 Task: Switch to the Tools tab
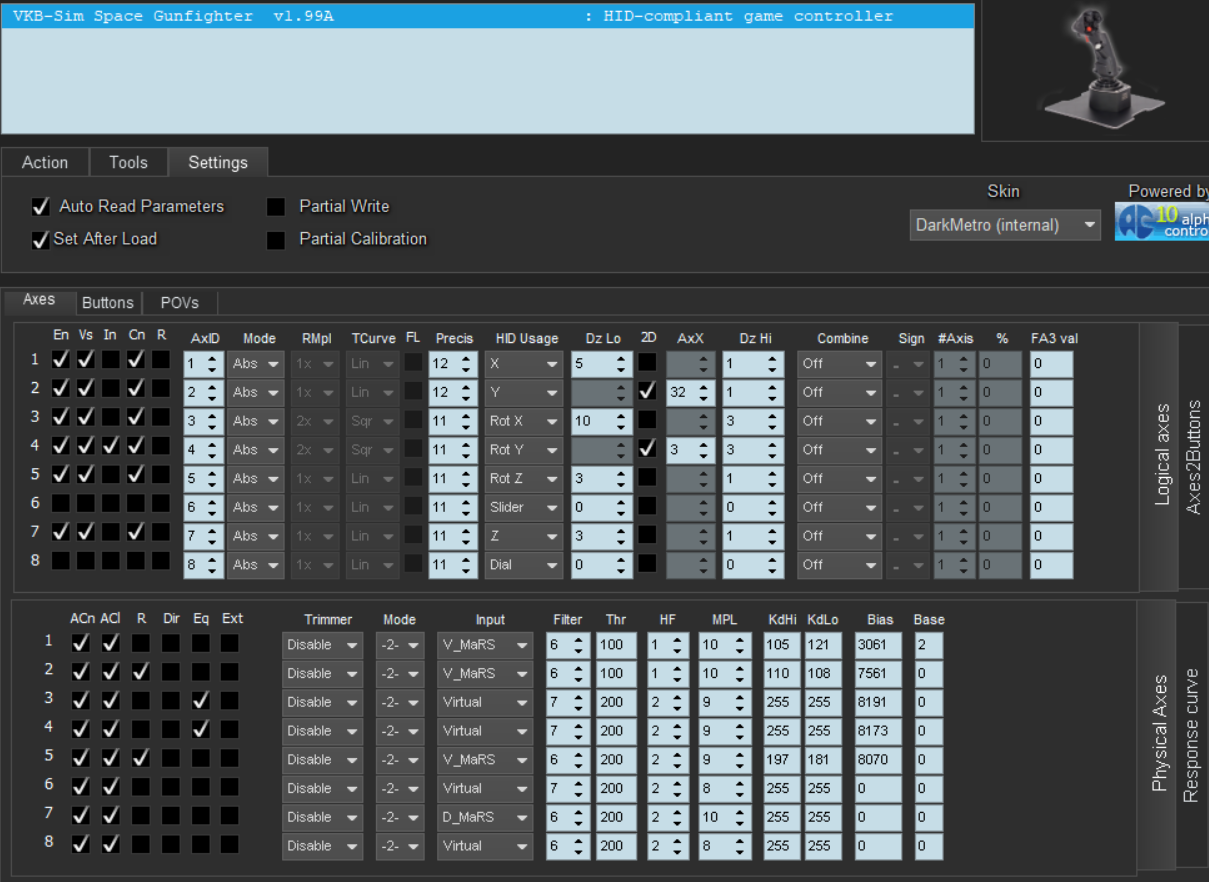128,163
